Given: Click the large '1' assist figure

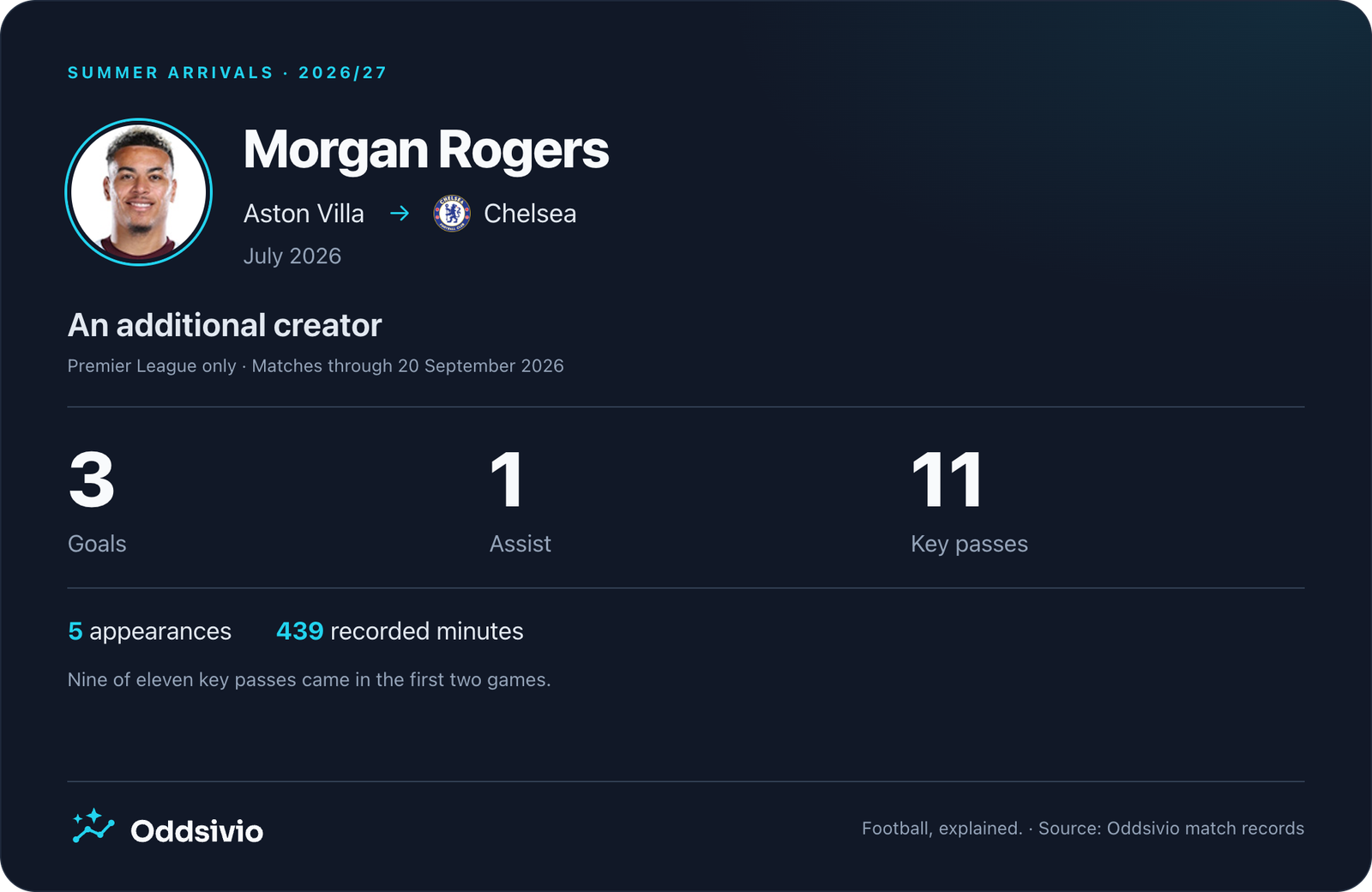Looking at the screenshot, I should point(507,480).
